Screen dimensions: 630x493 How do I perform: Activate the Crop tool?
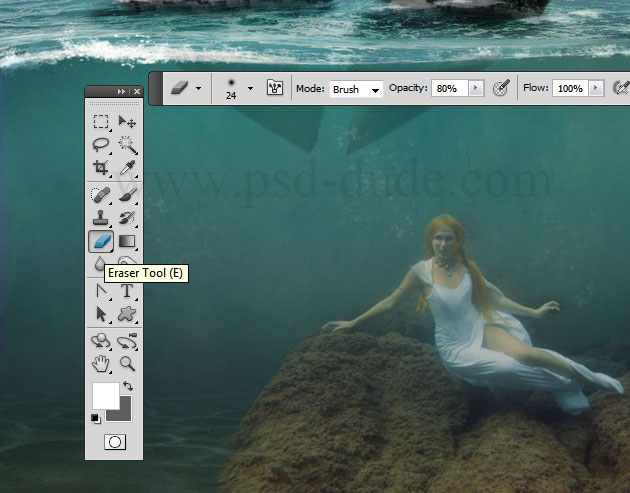coord(102,168)
